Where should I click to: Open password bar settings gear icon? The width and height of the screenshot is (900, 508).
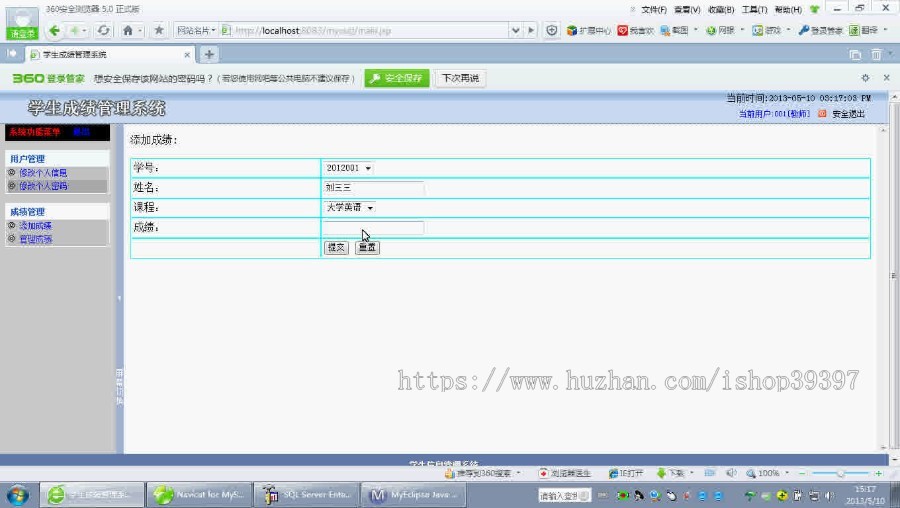point(865,77)
